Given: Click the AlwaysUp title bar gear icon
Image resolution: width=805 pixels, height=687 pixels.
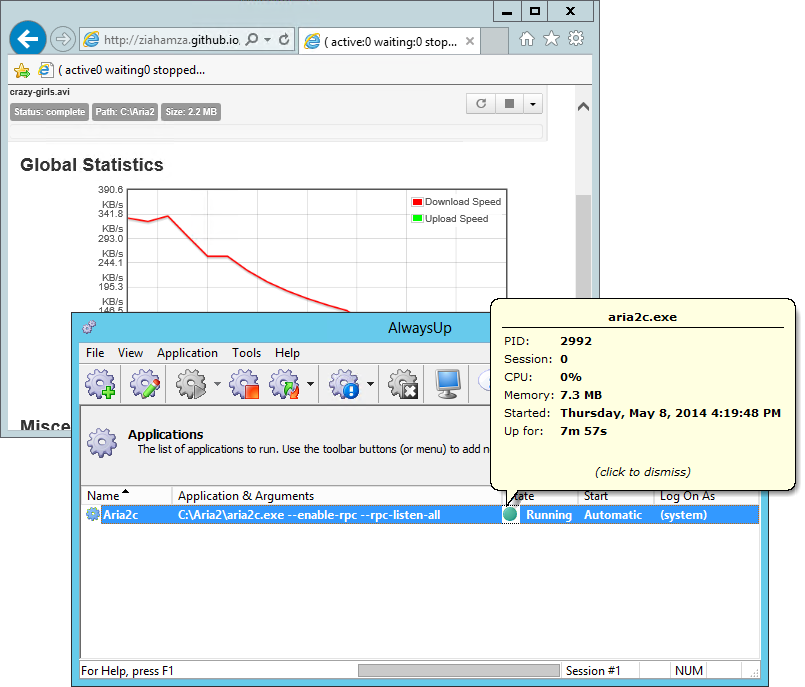Looking at the screenshot, I should (x=89, y=327).
